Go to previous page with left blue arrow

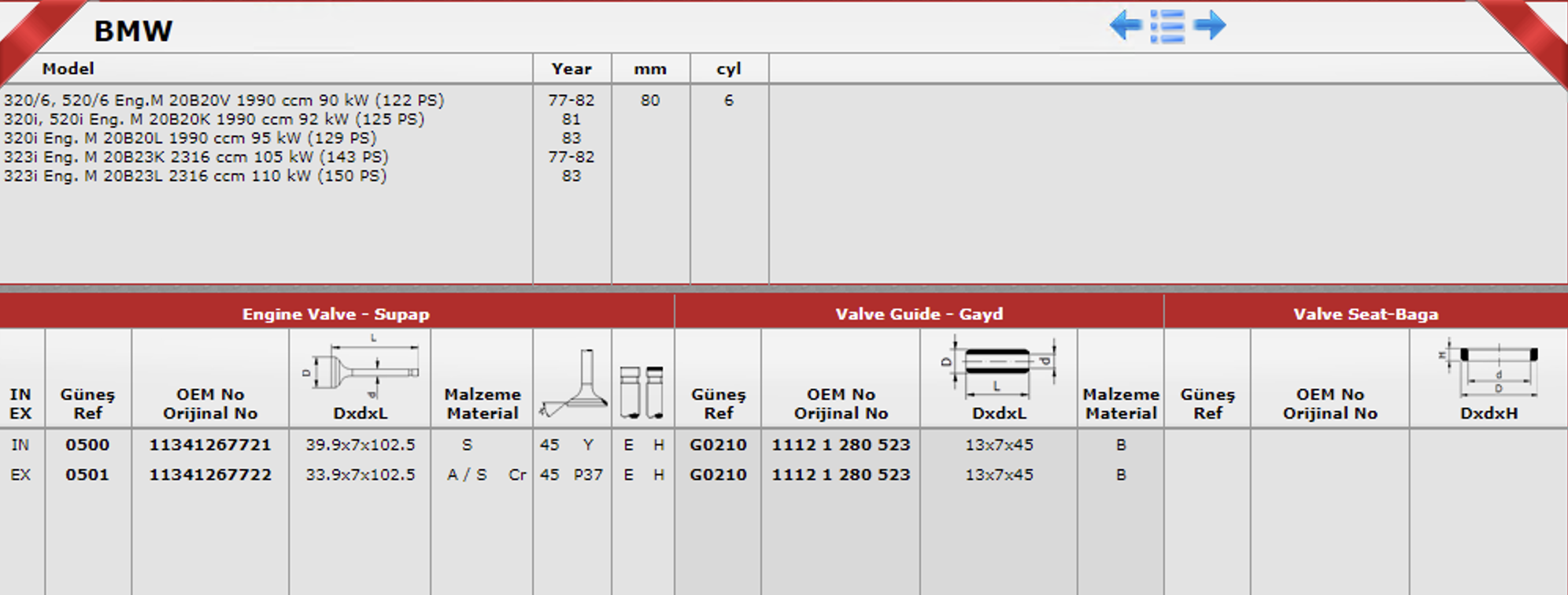(1126, 25)
